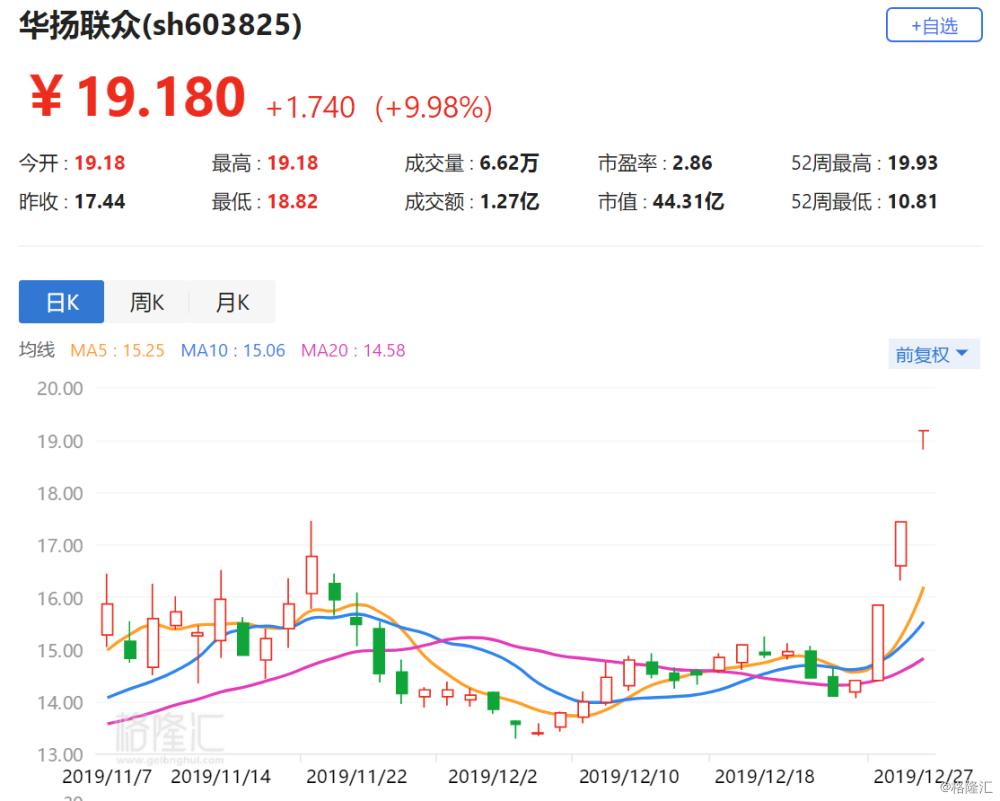Click the 19.00 price axis label

pyautogui.click(x=60, y=441)
